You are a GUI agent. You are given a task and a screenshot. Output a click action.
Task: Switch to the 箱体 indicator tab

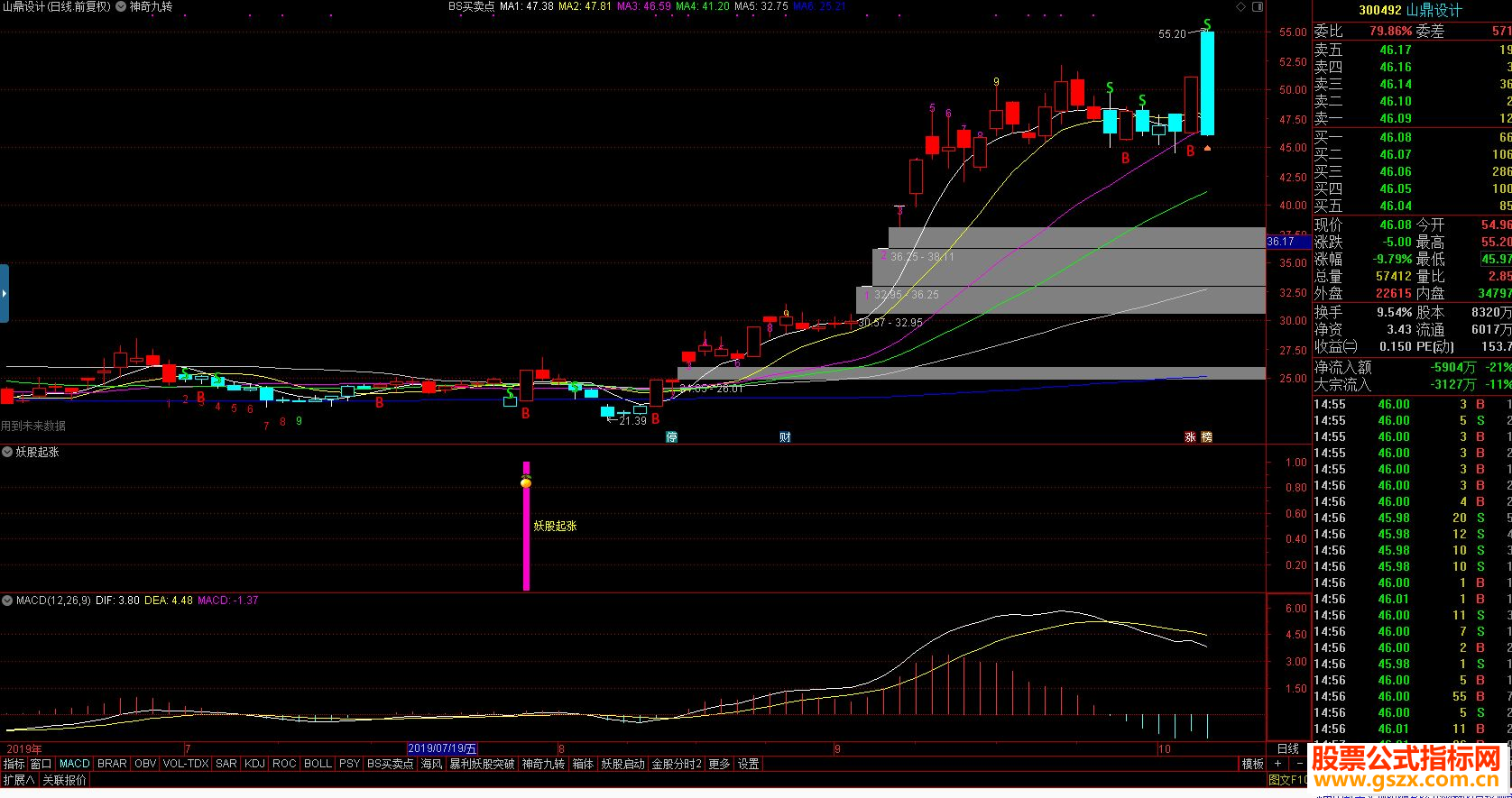[584, 764]
